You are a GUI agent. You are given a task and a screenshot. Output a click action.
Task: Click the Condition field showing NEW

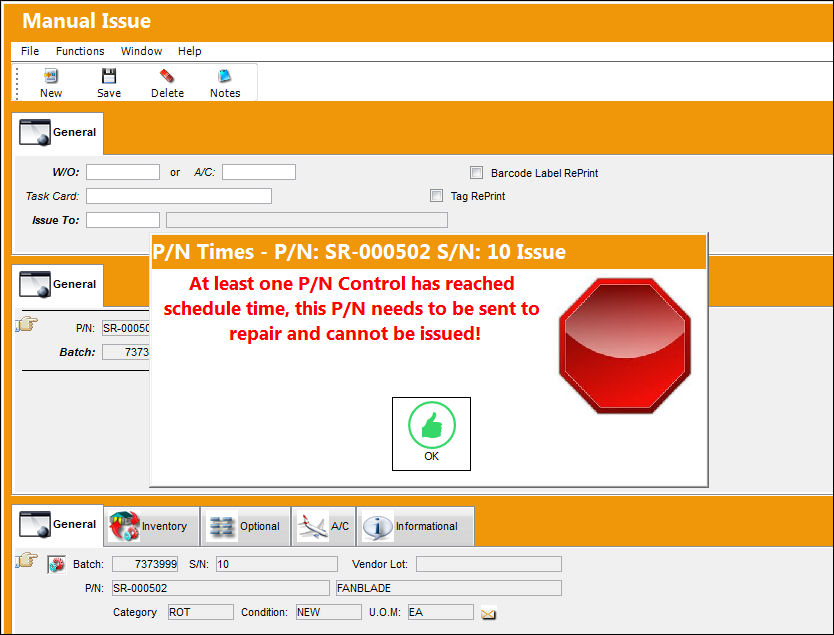(x=329, y=612)
